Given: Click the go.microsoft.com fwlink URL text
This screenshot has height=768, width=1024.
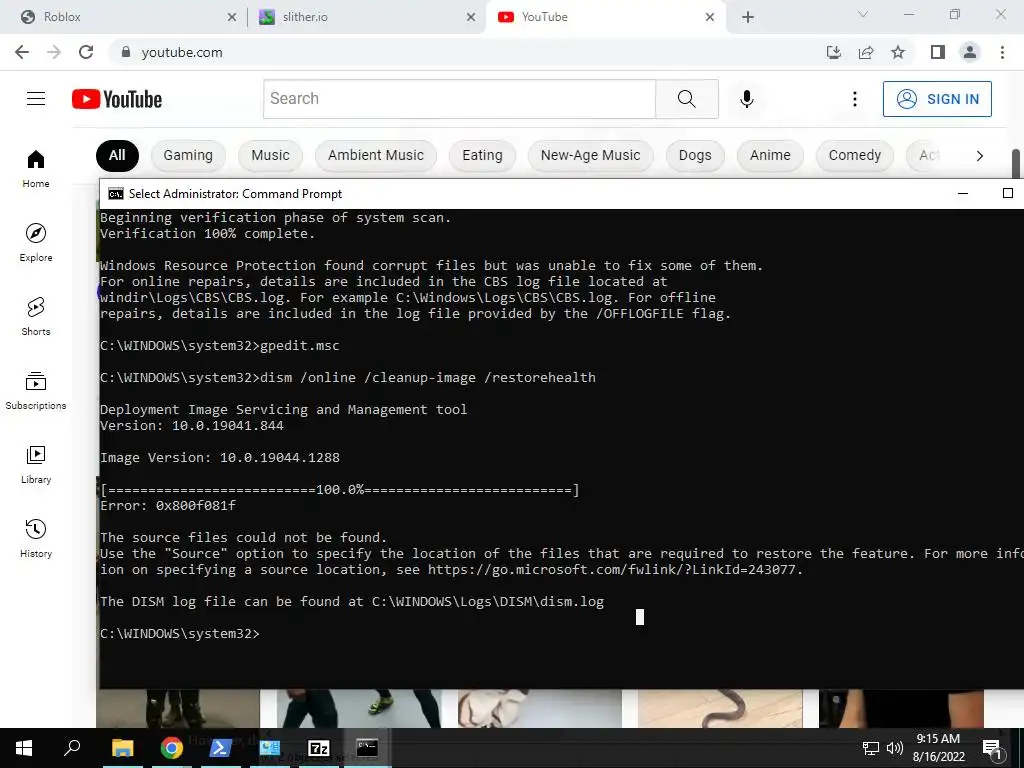Looking at the screenshot, I should 611,569.
